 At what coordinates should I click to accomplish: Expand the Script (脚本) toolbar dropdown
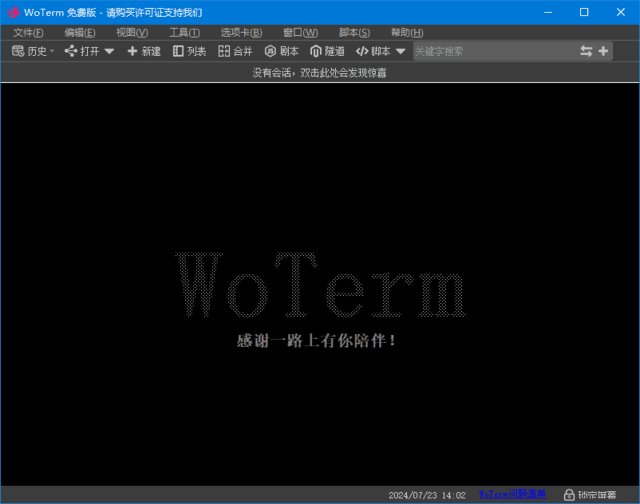click(400, 51)
